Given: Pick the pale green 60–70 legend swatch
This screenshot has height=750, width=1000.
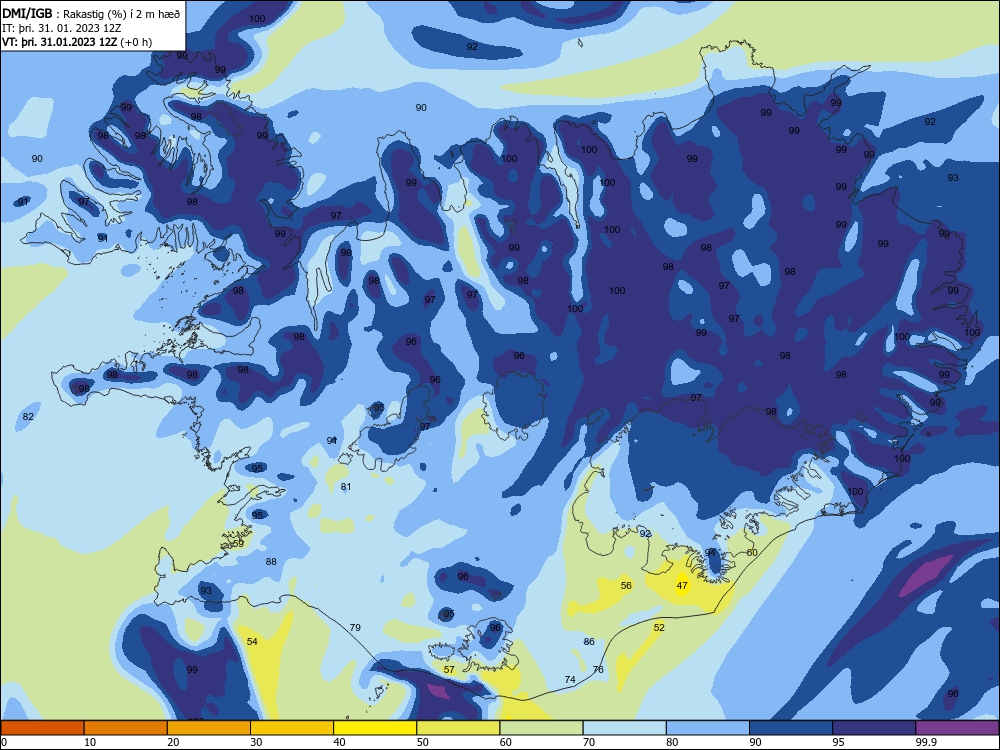Looking at the screenshot, I should tap(541, 728).
